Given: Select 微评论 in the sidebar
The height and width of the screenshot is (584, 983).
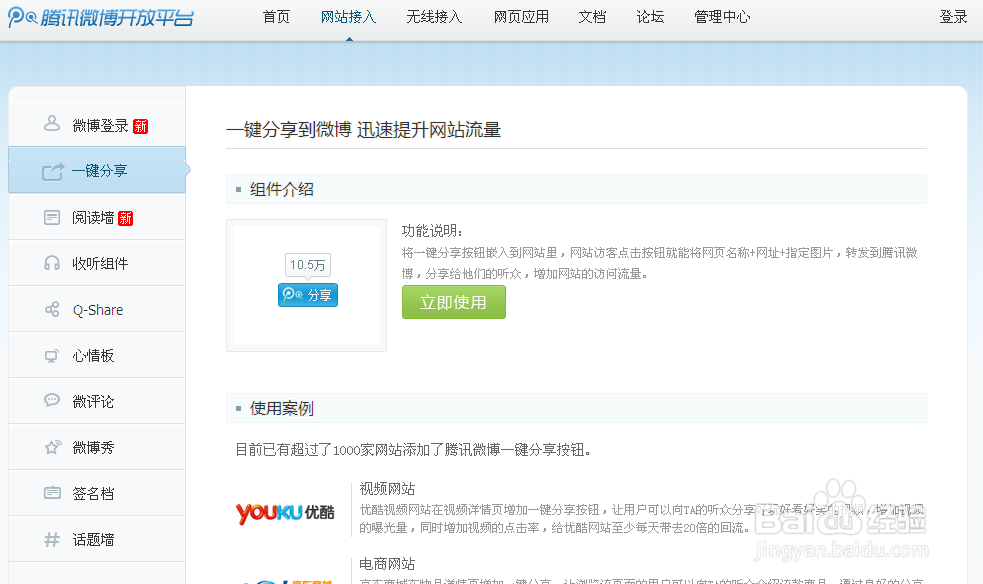Looking at the screenshot, I should 97,400.
